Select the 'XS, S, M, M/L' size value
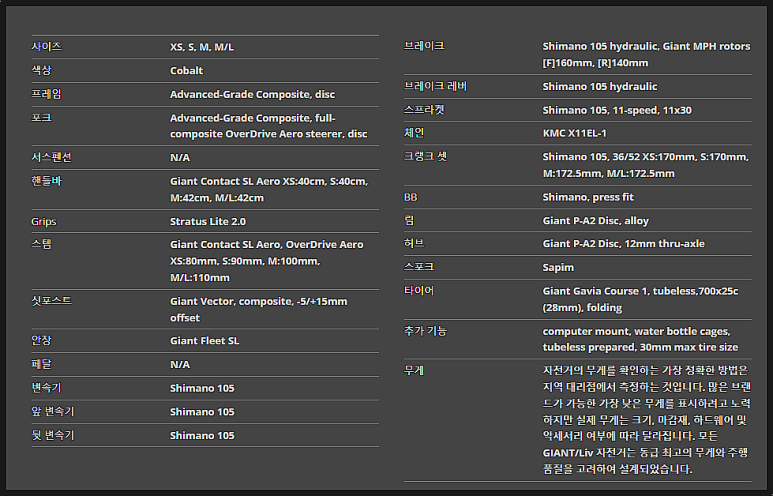Screen dimensions: 773x496 202,47
